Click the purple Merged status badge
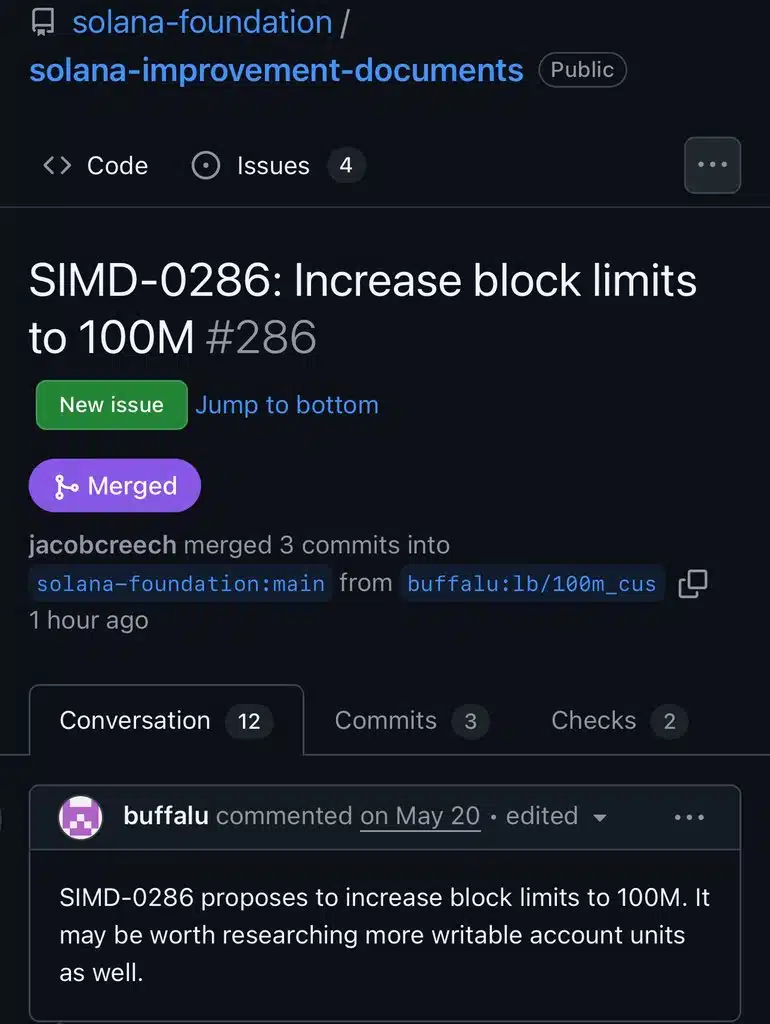Image resolution: width=770 pixels, height=1024 pixels. (x=115, y=486)
